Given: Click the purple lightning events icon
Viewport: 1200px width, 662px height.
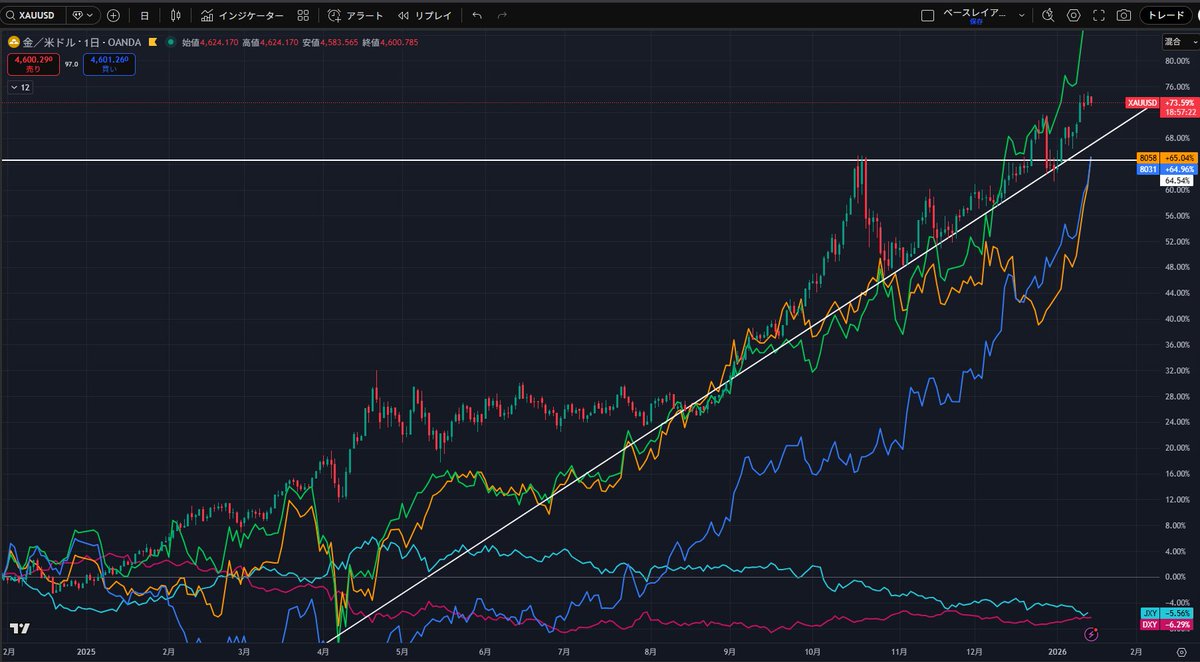Looking at the screenshot, I should pyautogui.click(x=1093, y=633).
